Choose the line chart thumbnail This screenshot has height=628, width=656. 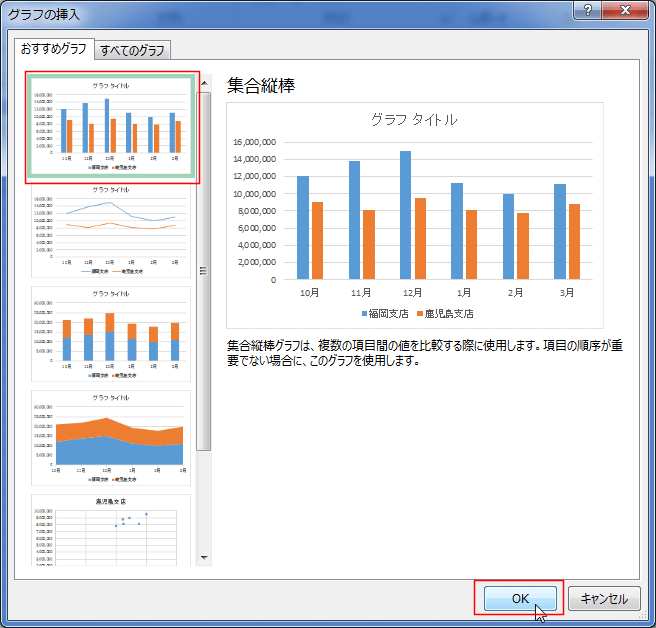click(x=111, y=230)
